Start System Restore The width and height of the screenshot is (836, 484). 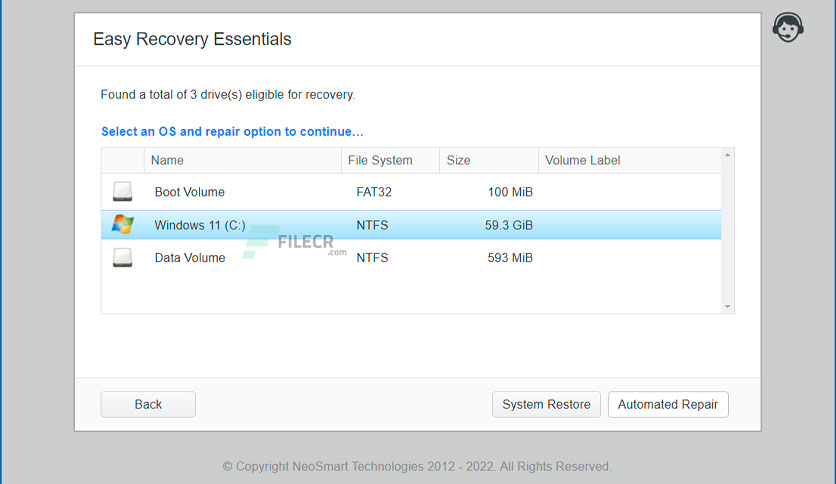546,405
